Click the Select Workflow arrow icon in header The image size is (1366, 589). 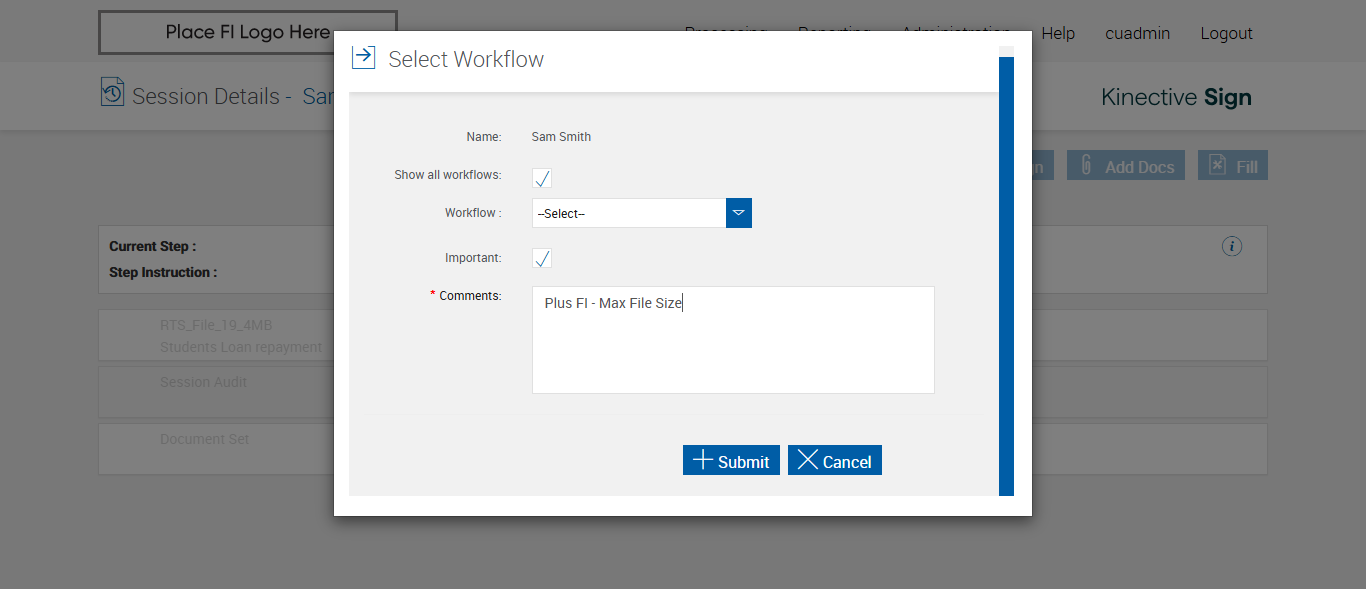tap(363, 57)
